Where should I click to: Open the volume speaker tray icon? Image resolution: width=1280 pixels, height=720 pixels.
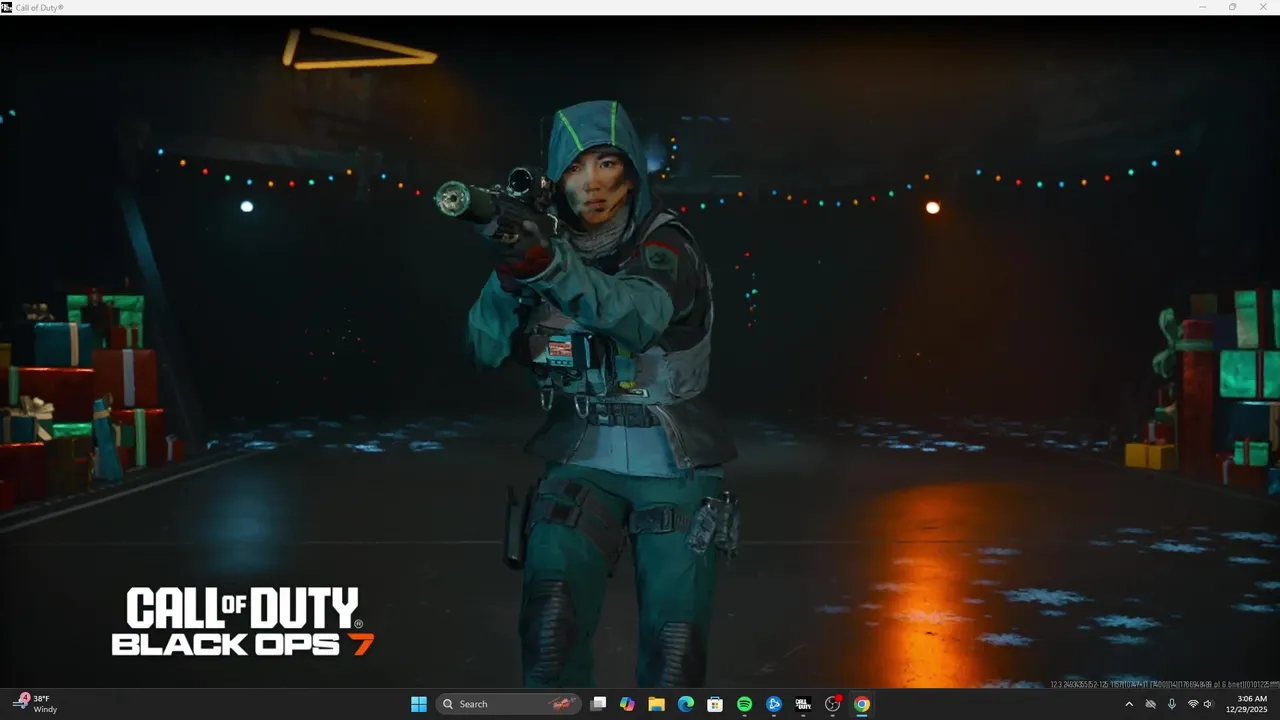(1208, 704)
